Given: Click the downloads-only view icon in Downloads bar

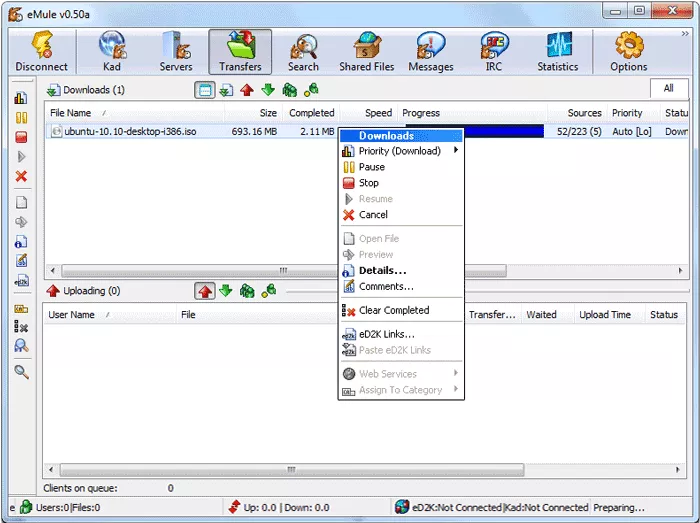Looking at the screenshot, I should click(x=226, y=90).
